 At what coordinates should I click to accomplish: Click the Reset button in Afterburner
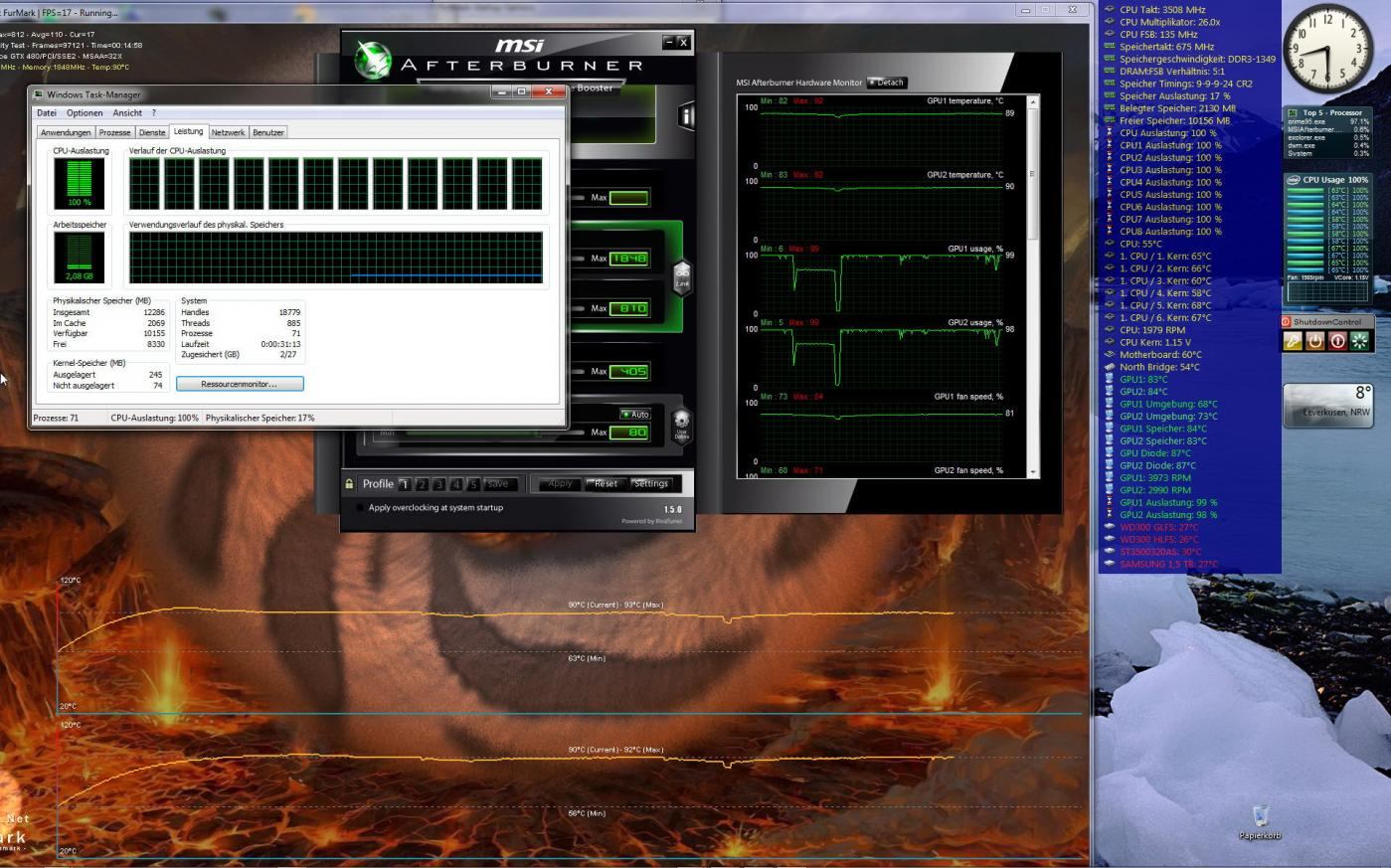(606, 484)
